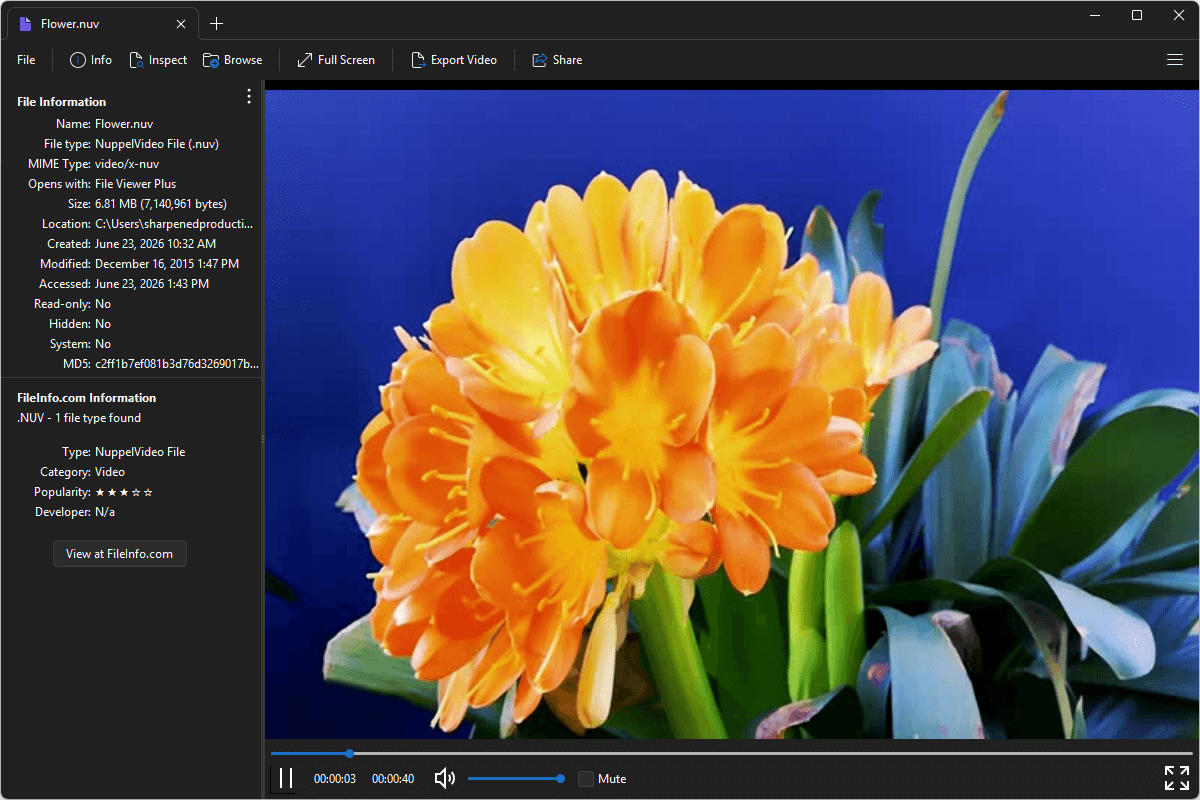
Task: Click the Inspect toolbar button
Action: point(158,60)
